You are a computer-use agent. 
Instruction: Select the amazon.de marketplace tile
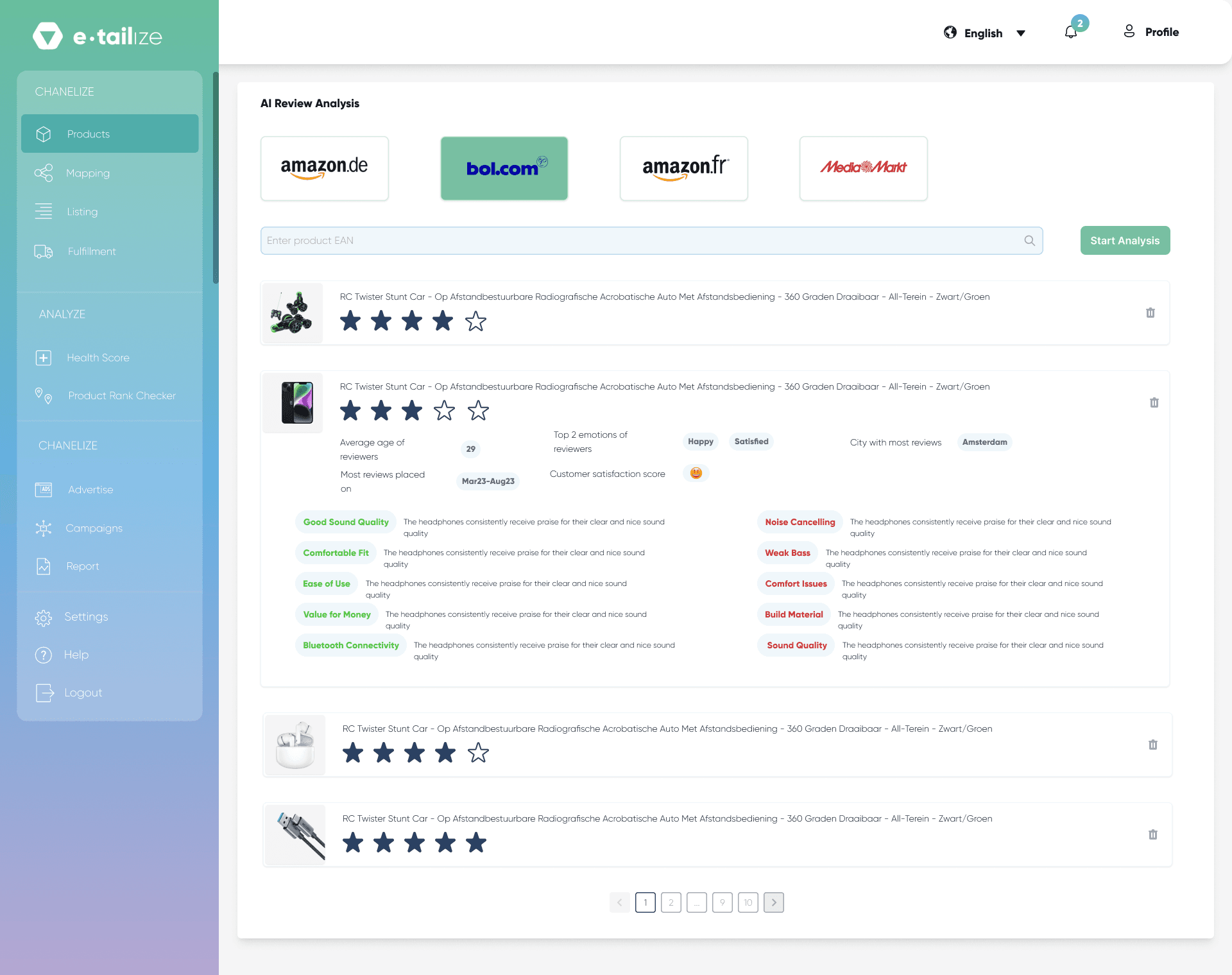click(x=324, y=168)
